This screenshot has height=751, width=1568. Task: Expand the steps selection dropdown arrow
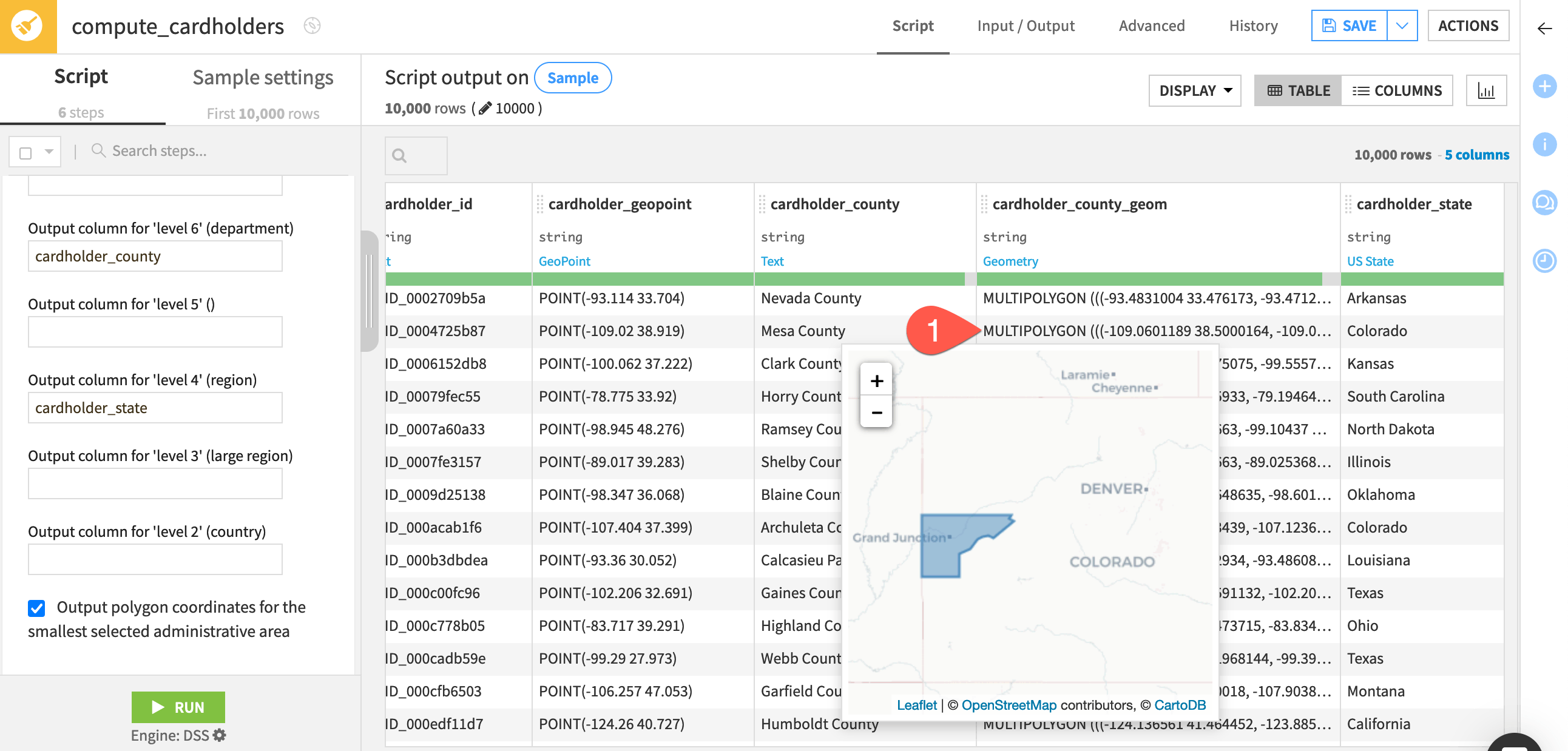tap(49, 152)
